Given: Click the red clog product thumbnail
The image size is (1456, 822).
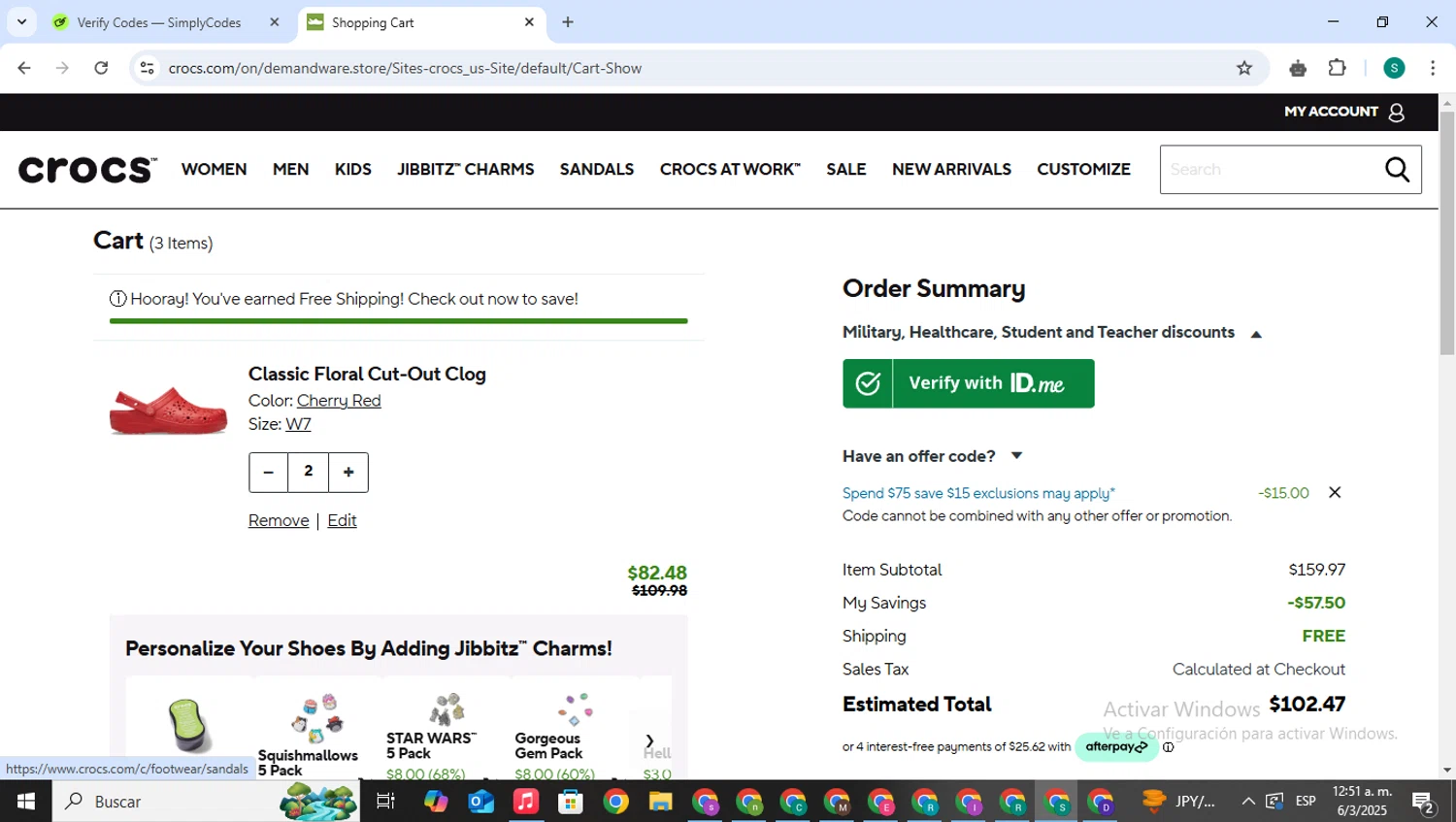Looking at the screenshot, I should coord(169,411).
